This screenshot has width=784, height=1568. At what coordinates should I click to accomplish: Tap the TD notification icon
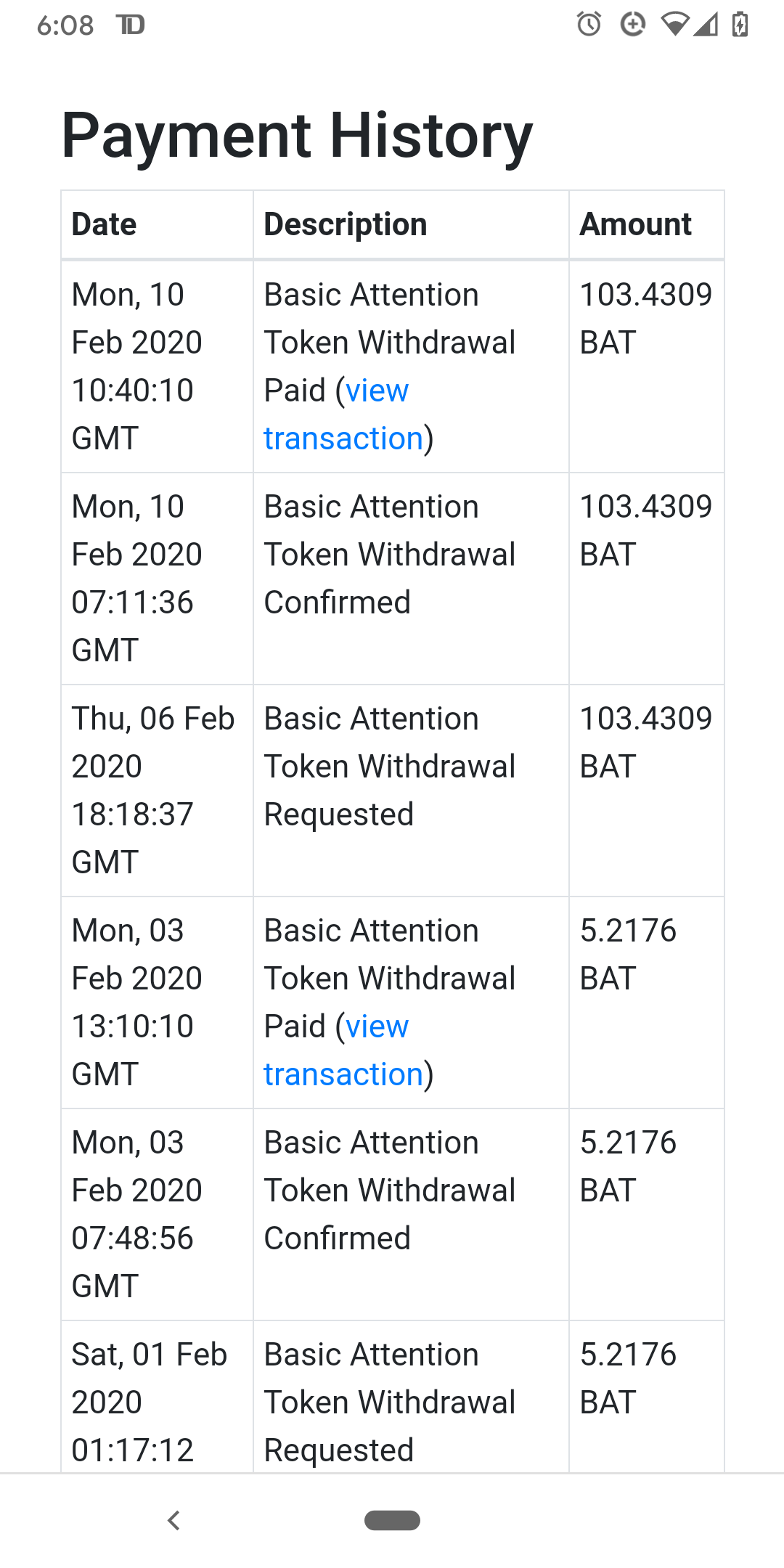pos(131,25)
